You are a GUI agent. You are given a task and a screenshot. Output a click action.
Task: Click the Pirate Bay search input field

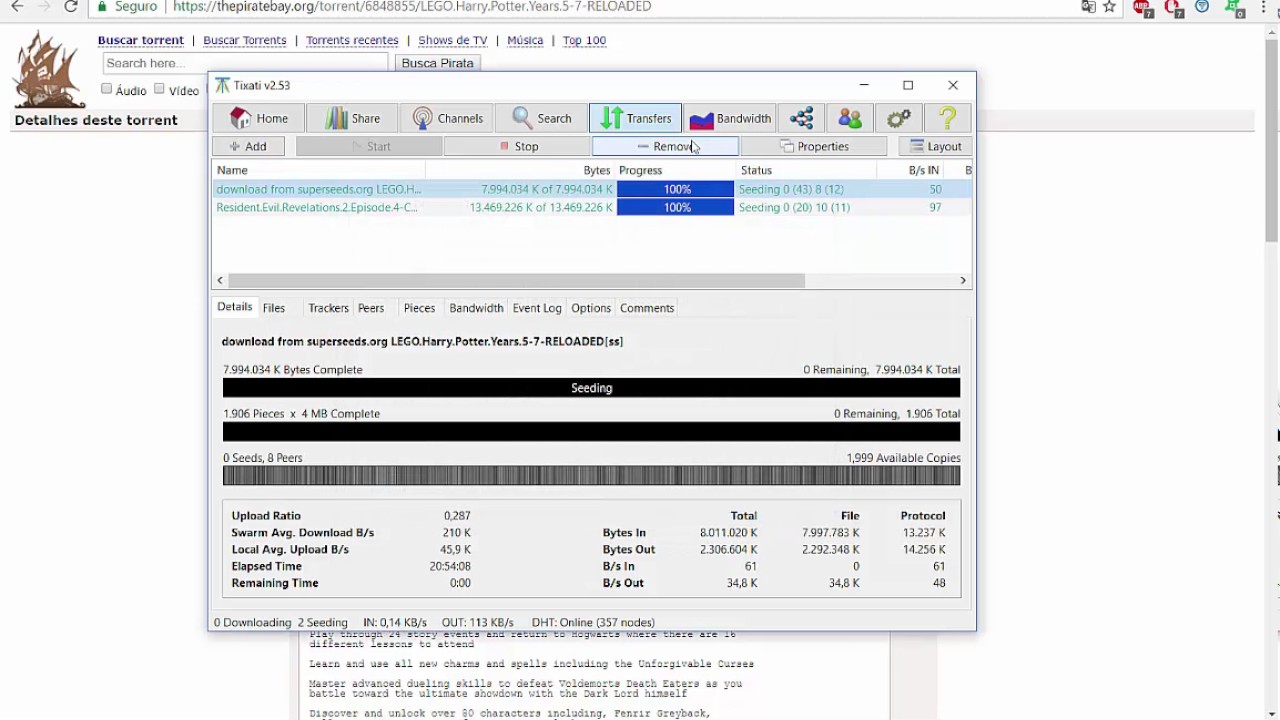pos(245,63)
